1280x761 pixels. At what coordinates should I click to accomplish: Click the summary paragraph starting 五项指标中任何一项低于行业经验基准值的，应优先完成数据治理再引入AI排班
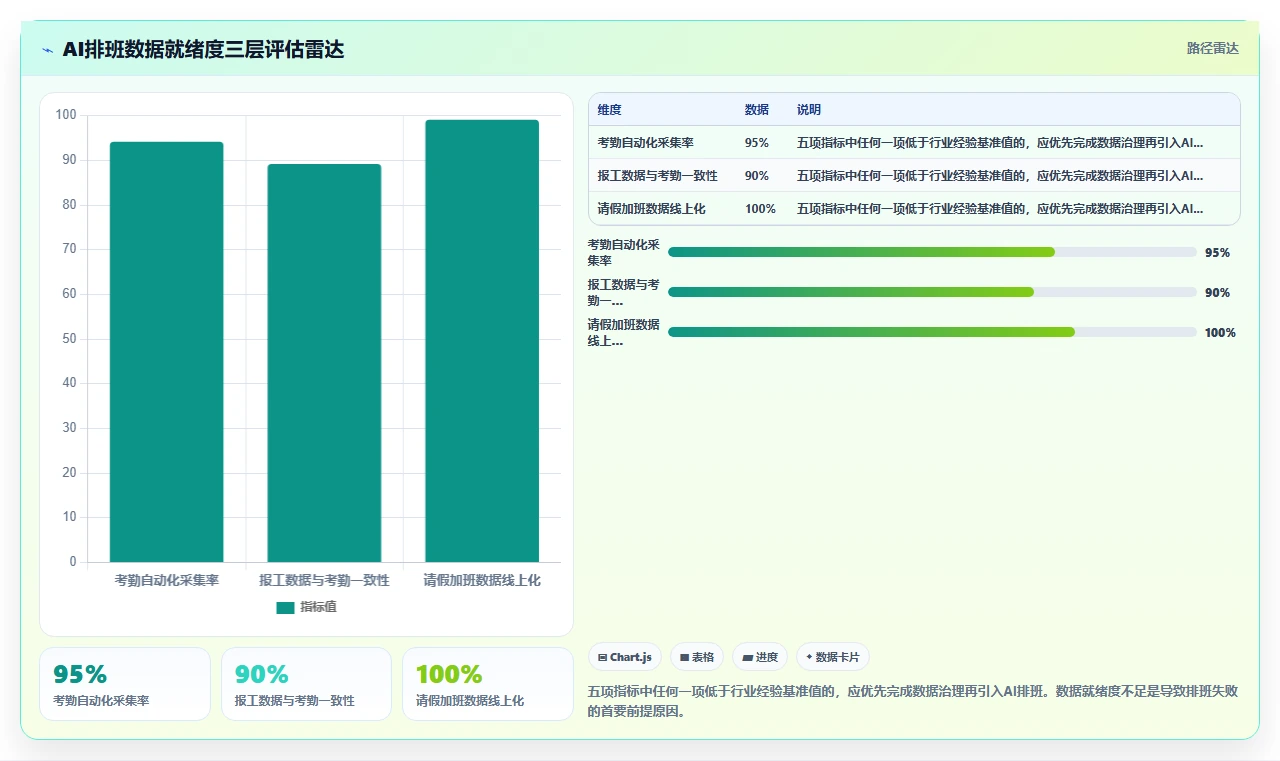[x=913, y=702]
